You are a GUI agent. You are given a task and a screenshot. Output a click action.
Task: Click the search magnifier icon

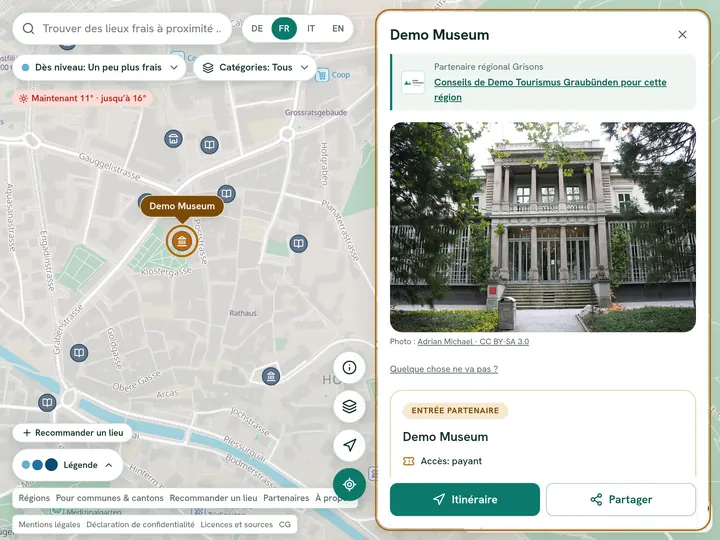pos(28,28)
